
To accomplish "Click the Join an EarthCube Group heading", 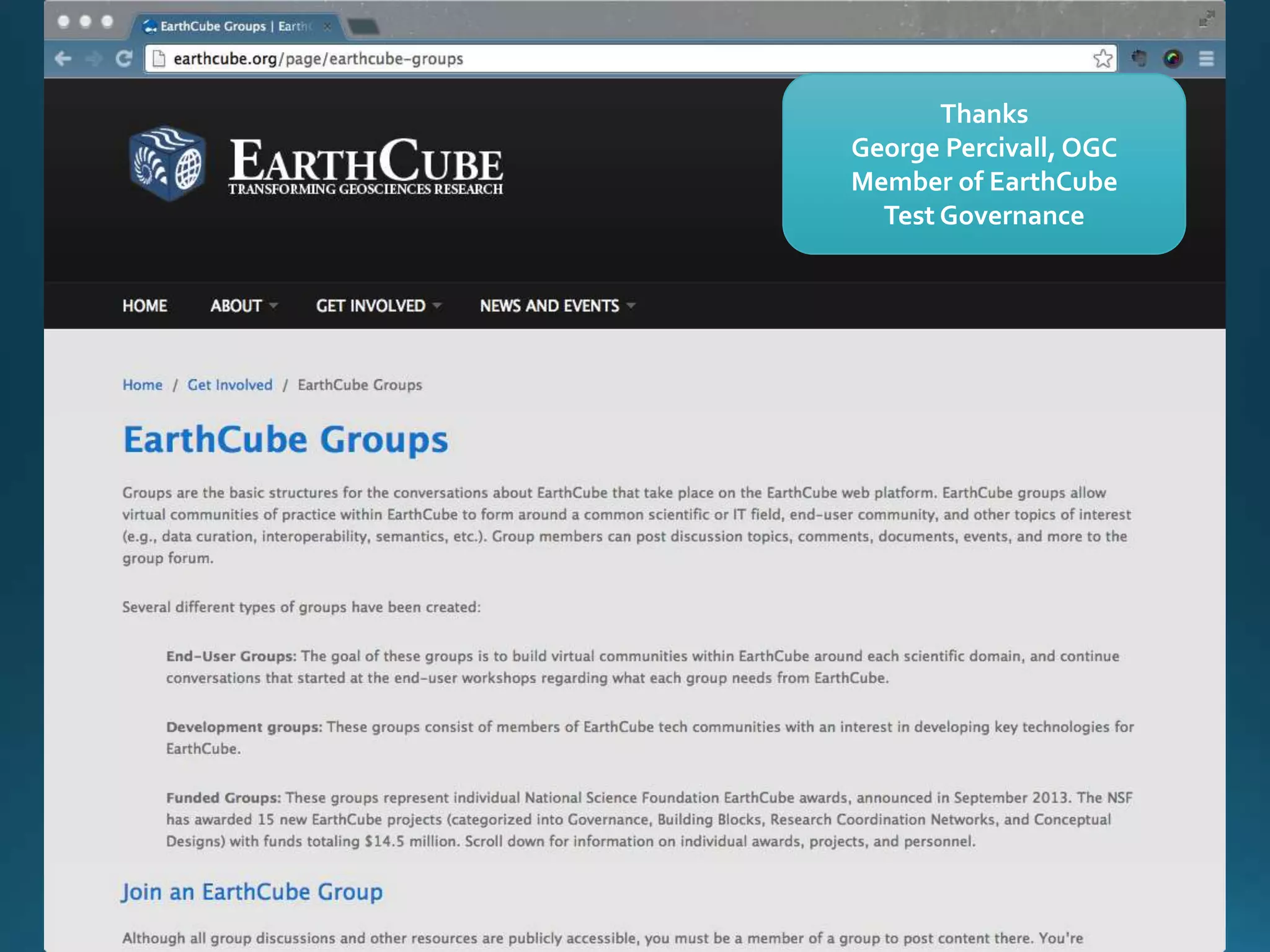I will click(x=252, y=892).
